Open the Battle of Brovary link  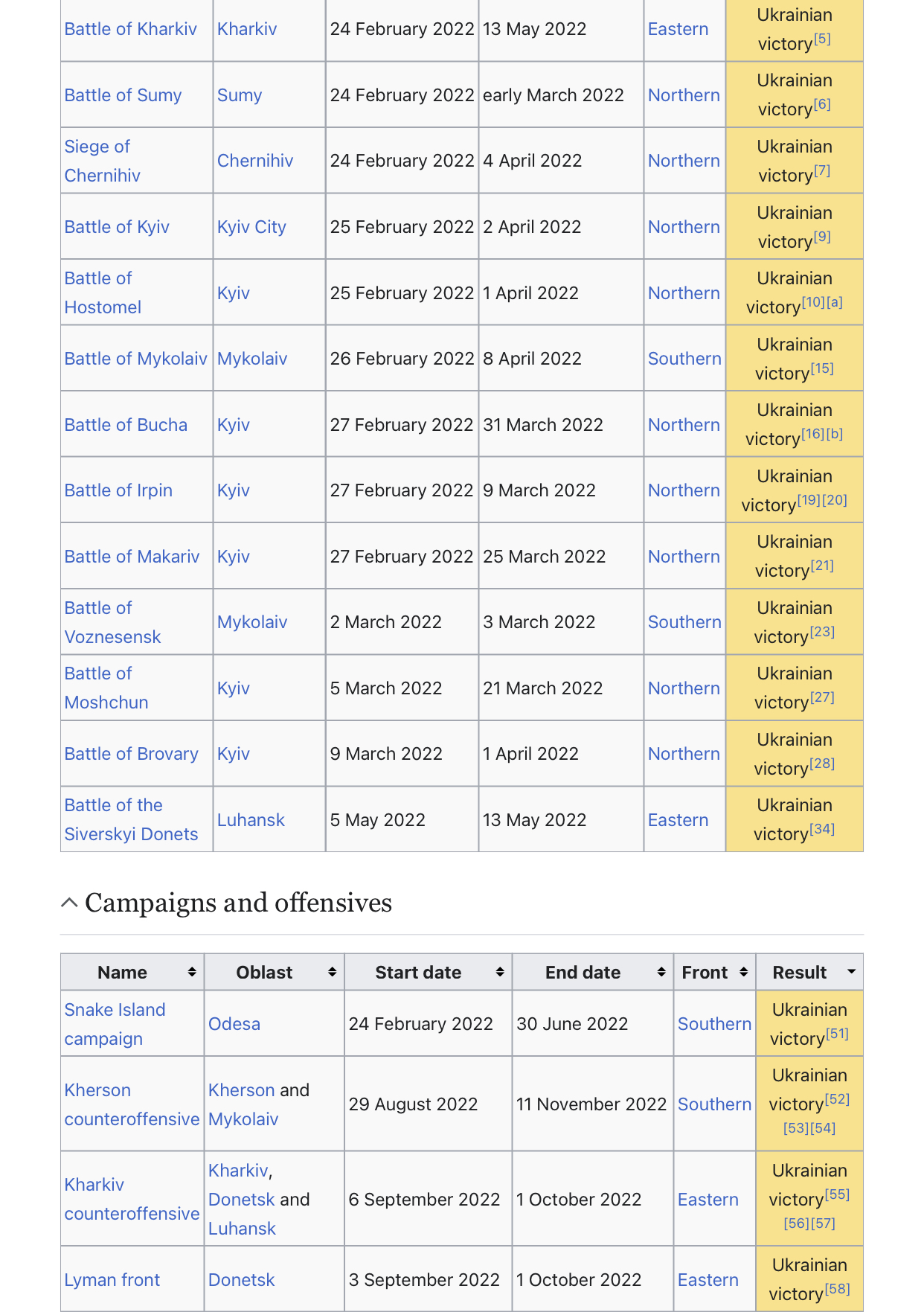pyautogui.click(x=131, y=754)
